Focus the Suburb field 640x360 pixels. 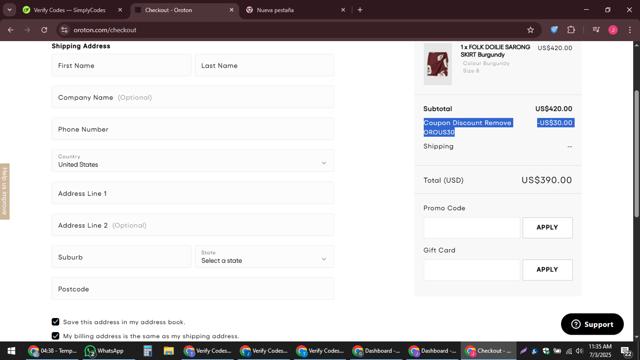pyautogui.click(x=121, y=257)
